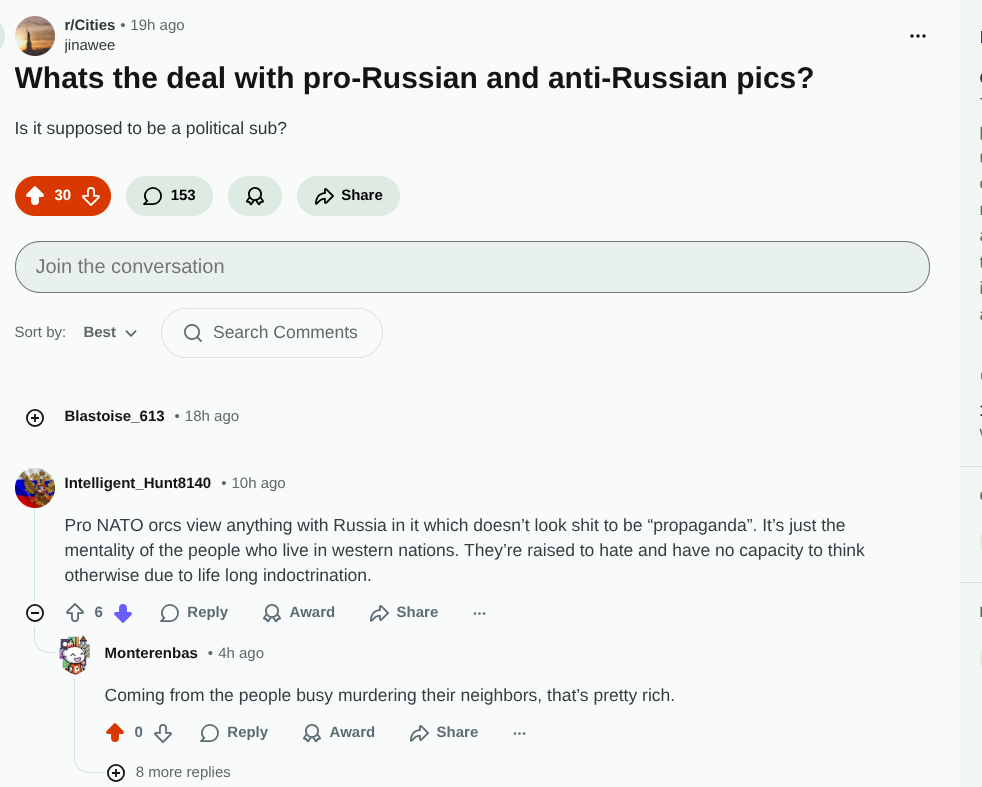The height and width of the screenshot is (787, 982).
Task: Award Intelligent_Hunt8140's comment
Action: pos(298,613)
